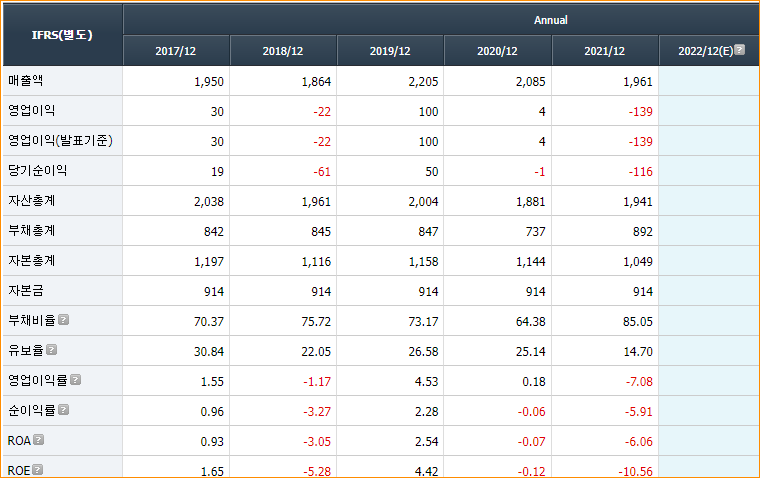The width and height of the screenshot is (760, 478).
Task: Select the 2021/12 column header
Action: coord(605,51)
